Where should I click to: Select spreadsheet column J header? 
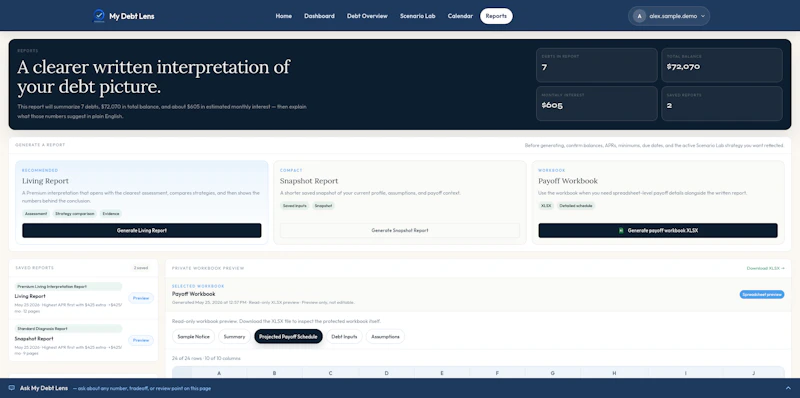(754, 374)
